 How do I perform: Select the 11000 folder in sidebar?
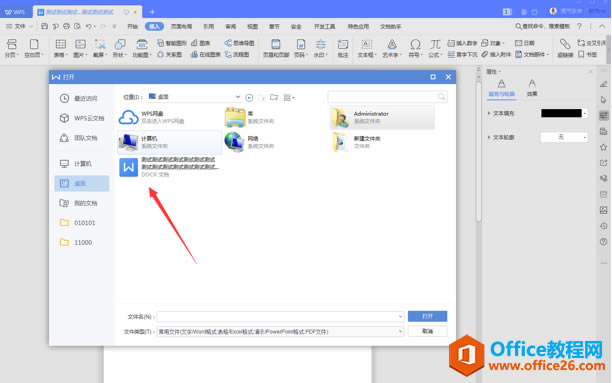coord(82,242)
